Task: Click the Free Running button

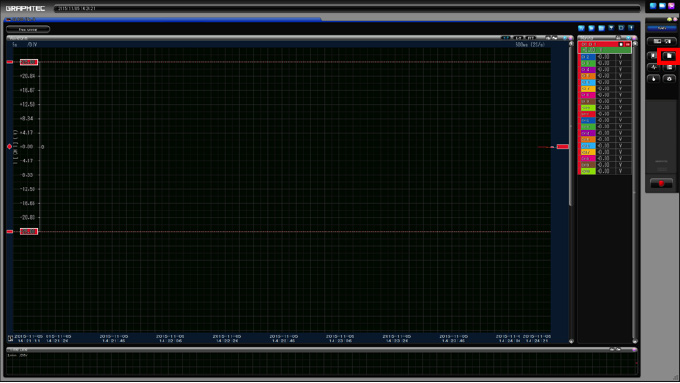Action: (x=28, y=29)
